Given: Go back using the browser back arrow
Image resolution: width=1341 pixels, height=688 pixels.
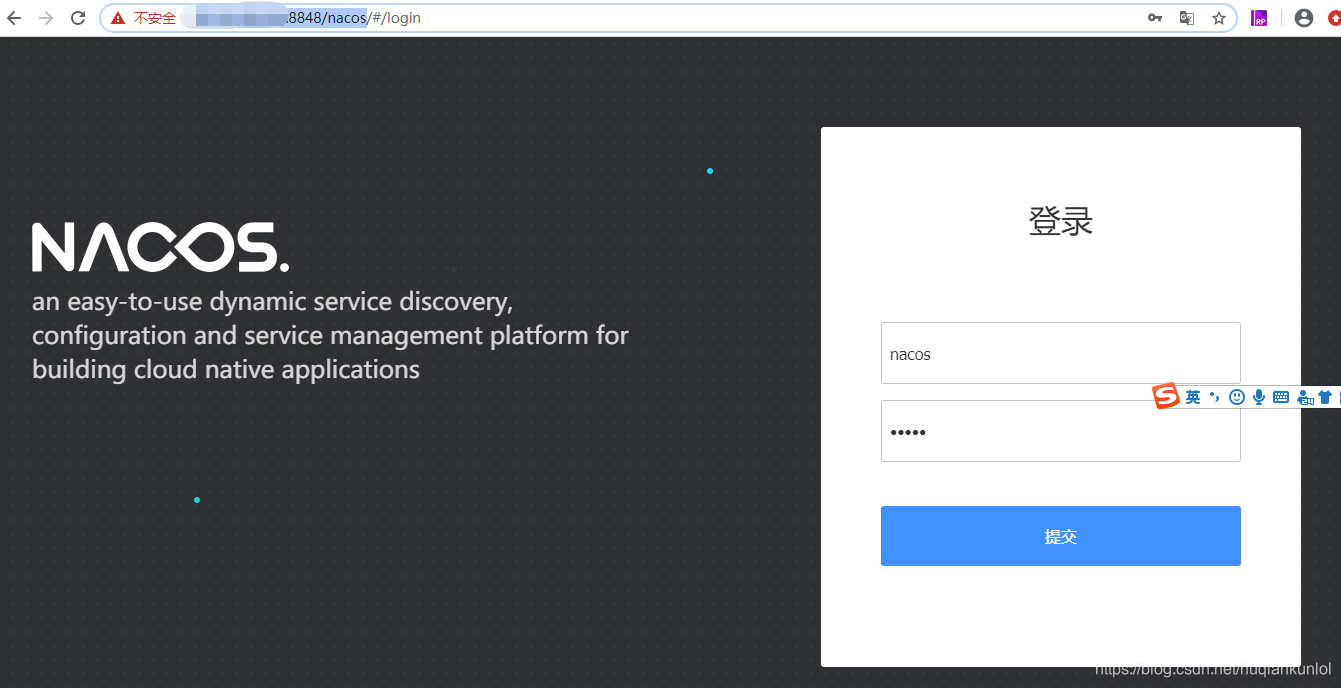Looking at the screenshot, I should click(x=14, y=18).
